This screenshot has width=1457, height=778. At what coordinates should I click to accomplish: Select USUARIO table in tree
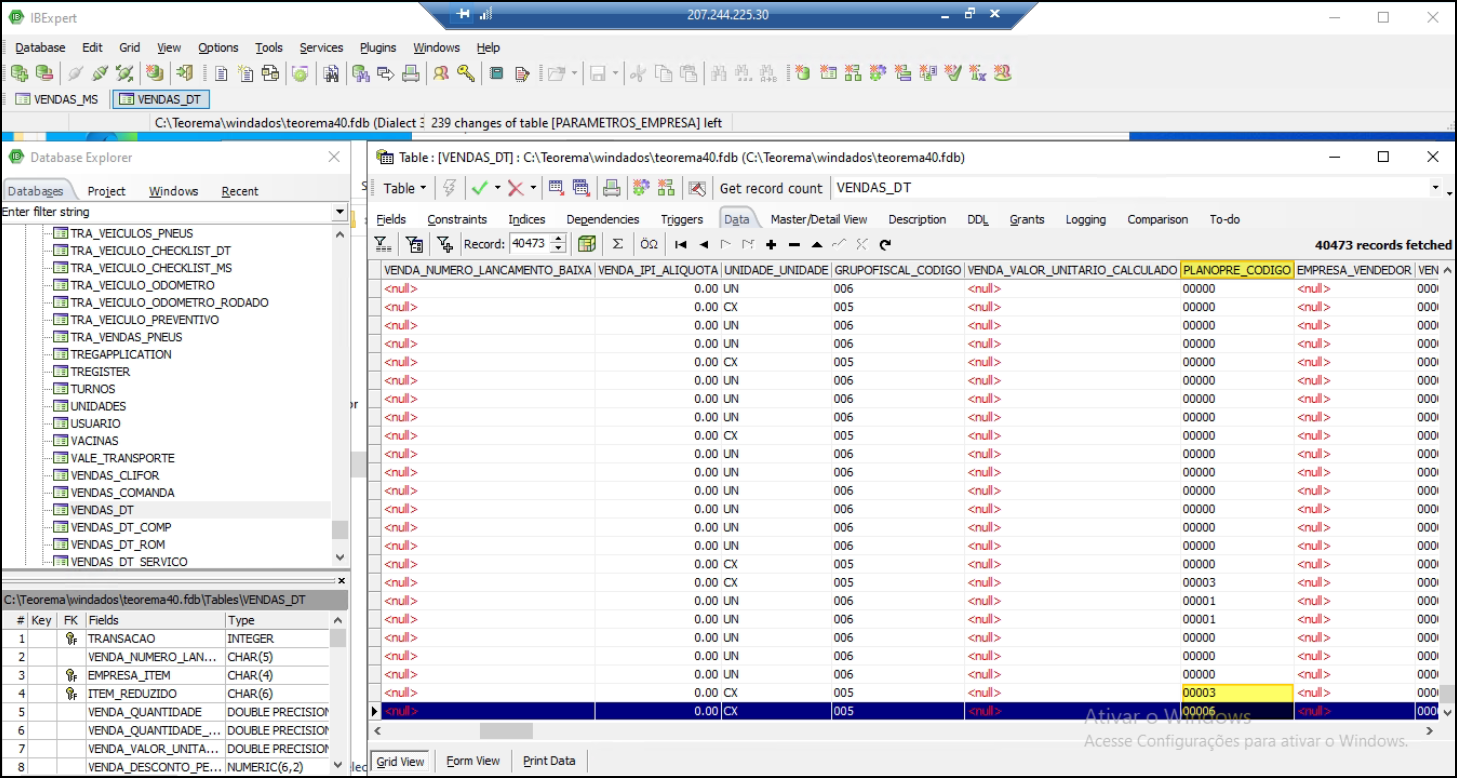tap(95, 423)
